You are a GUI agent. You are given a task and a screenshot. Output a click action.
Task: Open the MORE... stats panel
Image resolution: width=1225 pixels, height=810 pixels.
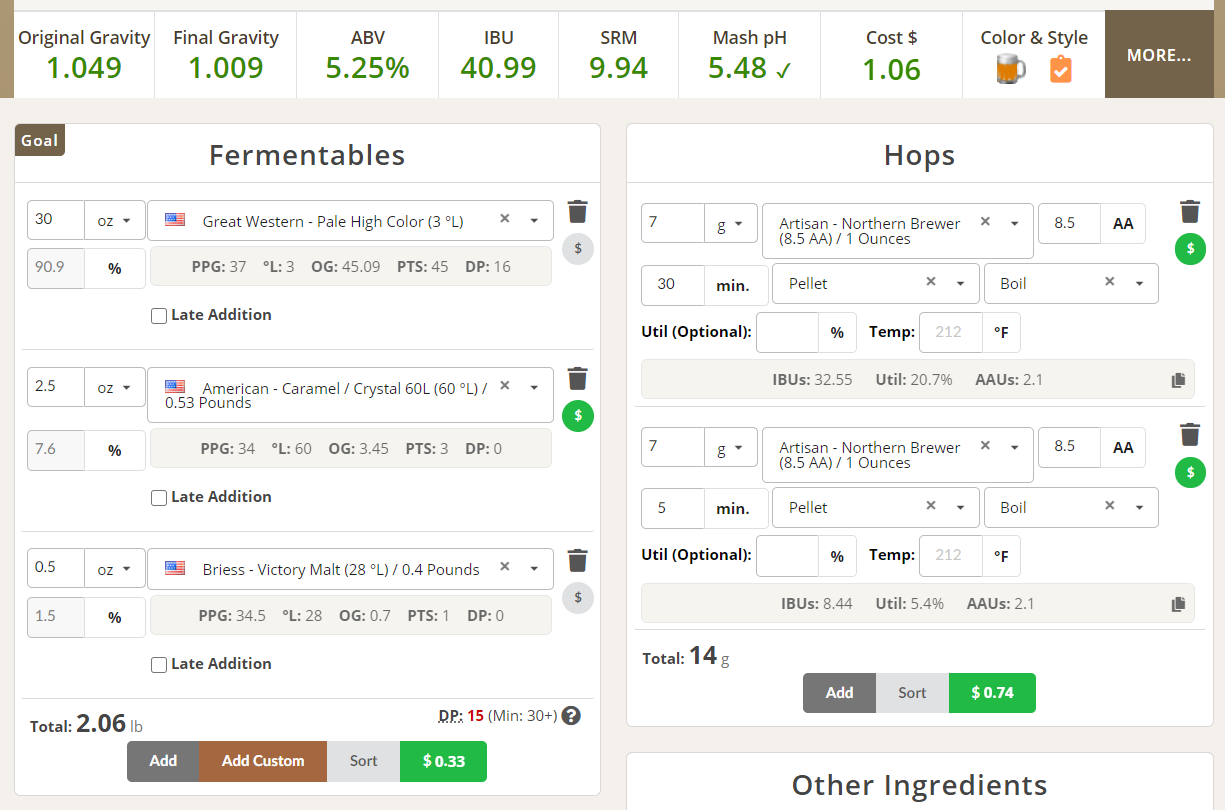(x=1158, y=55)
